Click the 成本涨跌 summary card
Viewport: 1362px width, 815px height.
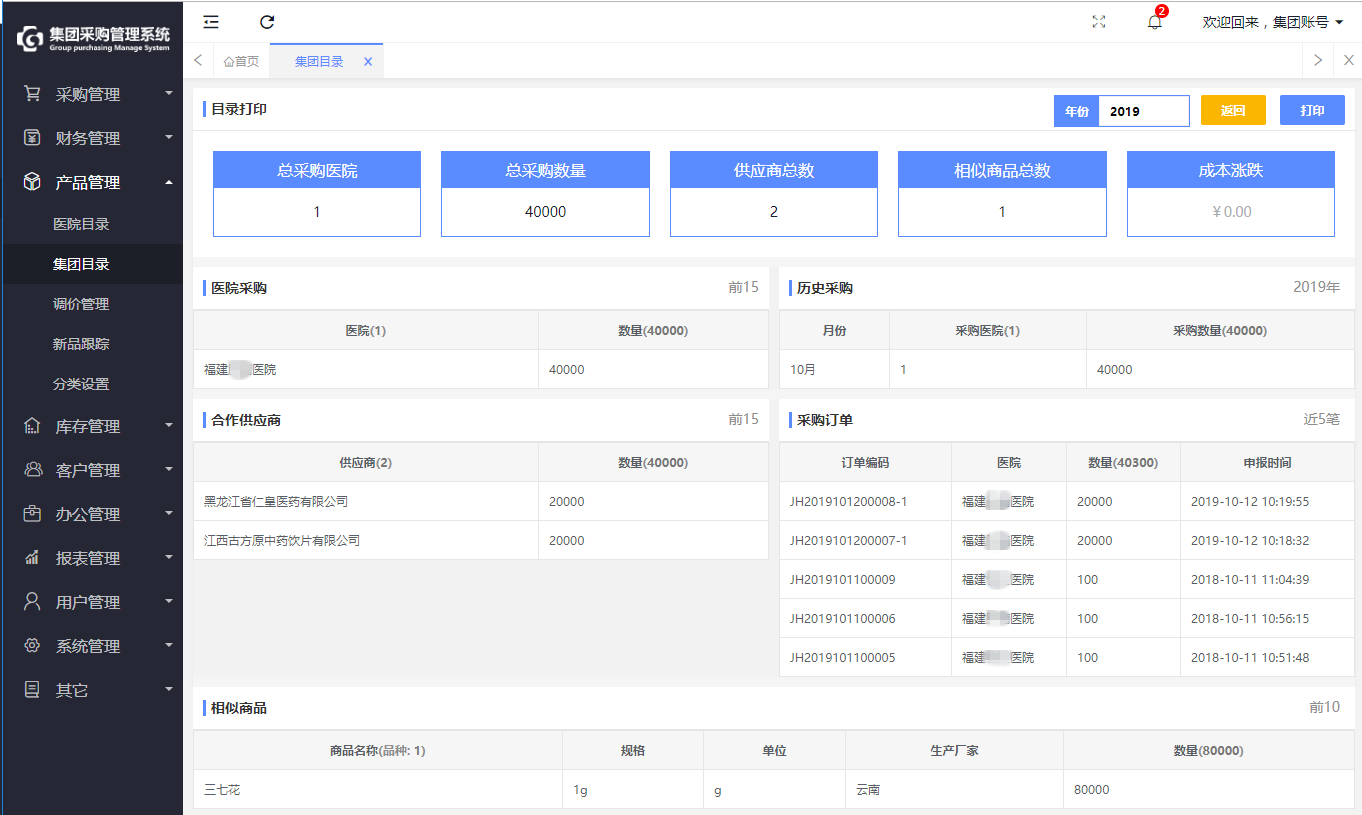[1231, 194]
